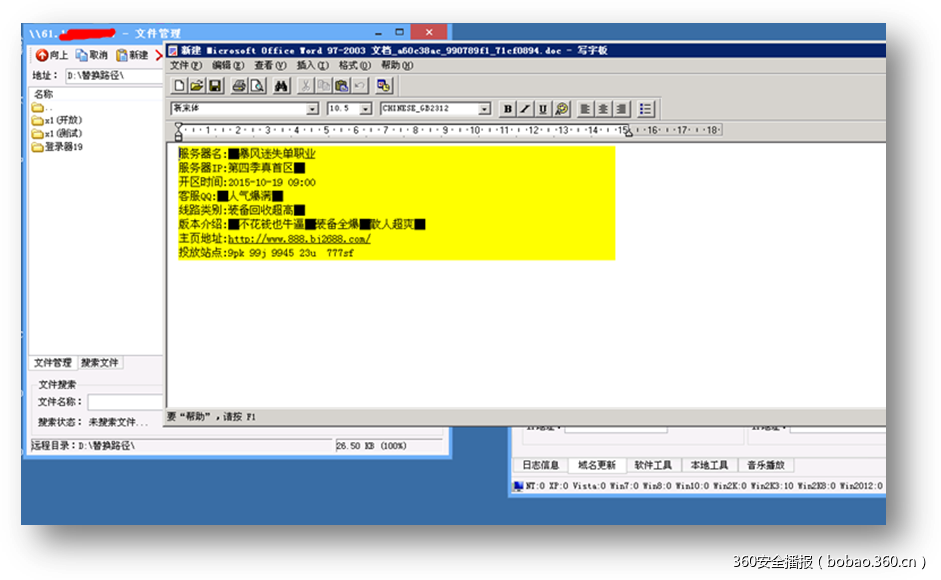Viewport: 941px width, 580px height.
Task: Click the 向上 (Up) icon in file manager
Action: (x=41, y=57)
